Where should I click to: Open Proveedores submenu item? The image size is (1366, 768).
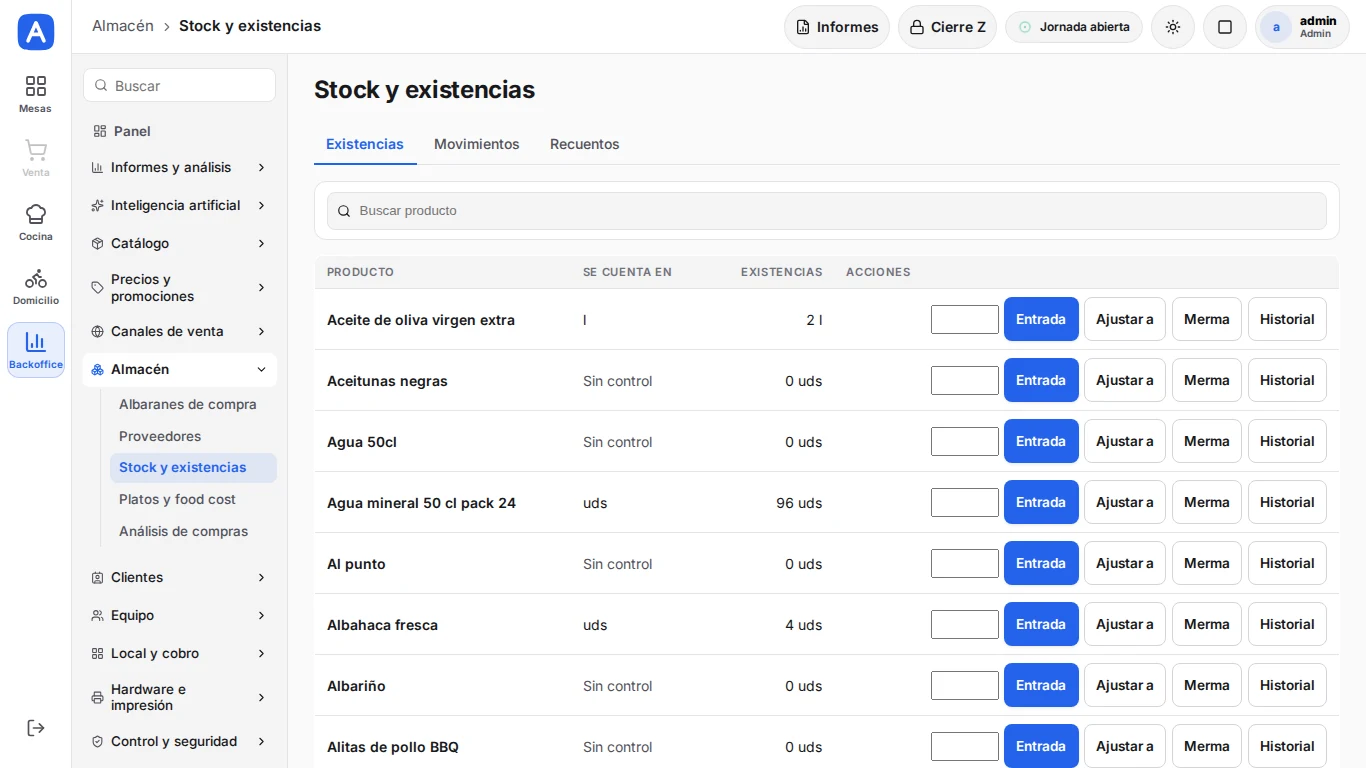(x=193, y=436)
